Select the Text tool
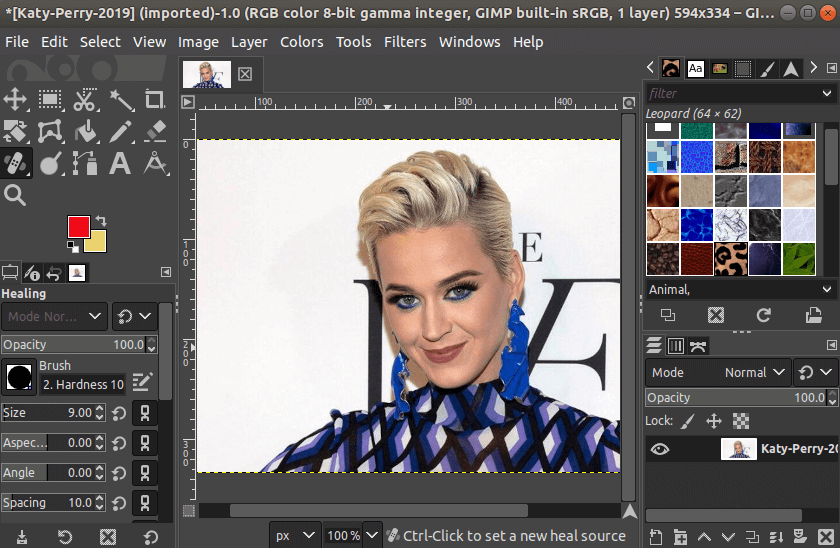This screenshot has height=548, width=840. pos(121,163)
